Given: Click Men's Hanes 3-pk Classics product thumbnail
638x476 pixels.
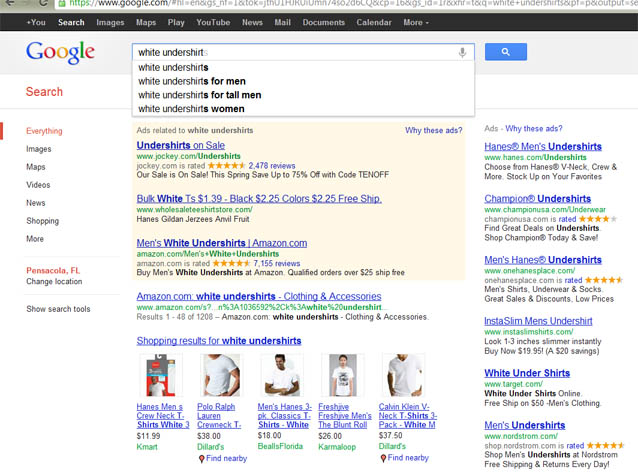Looking at the screenshot, I should pos(282,375).
